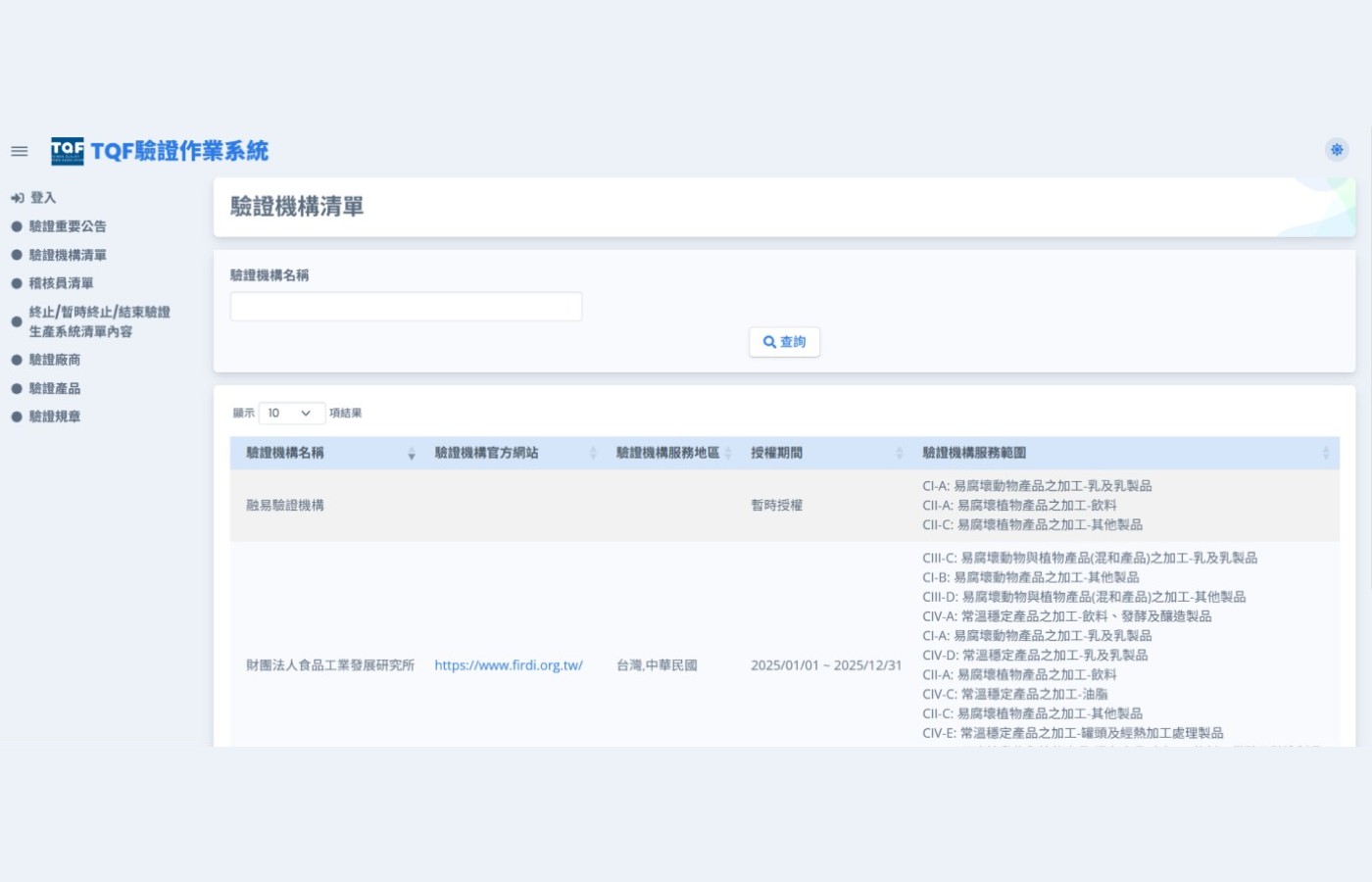1372x882 pixels.
Task: Navigate to 驗證廠商 in sidebar
Action: point(55,360)
